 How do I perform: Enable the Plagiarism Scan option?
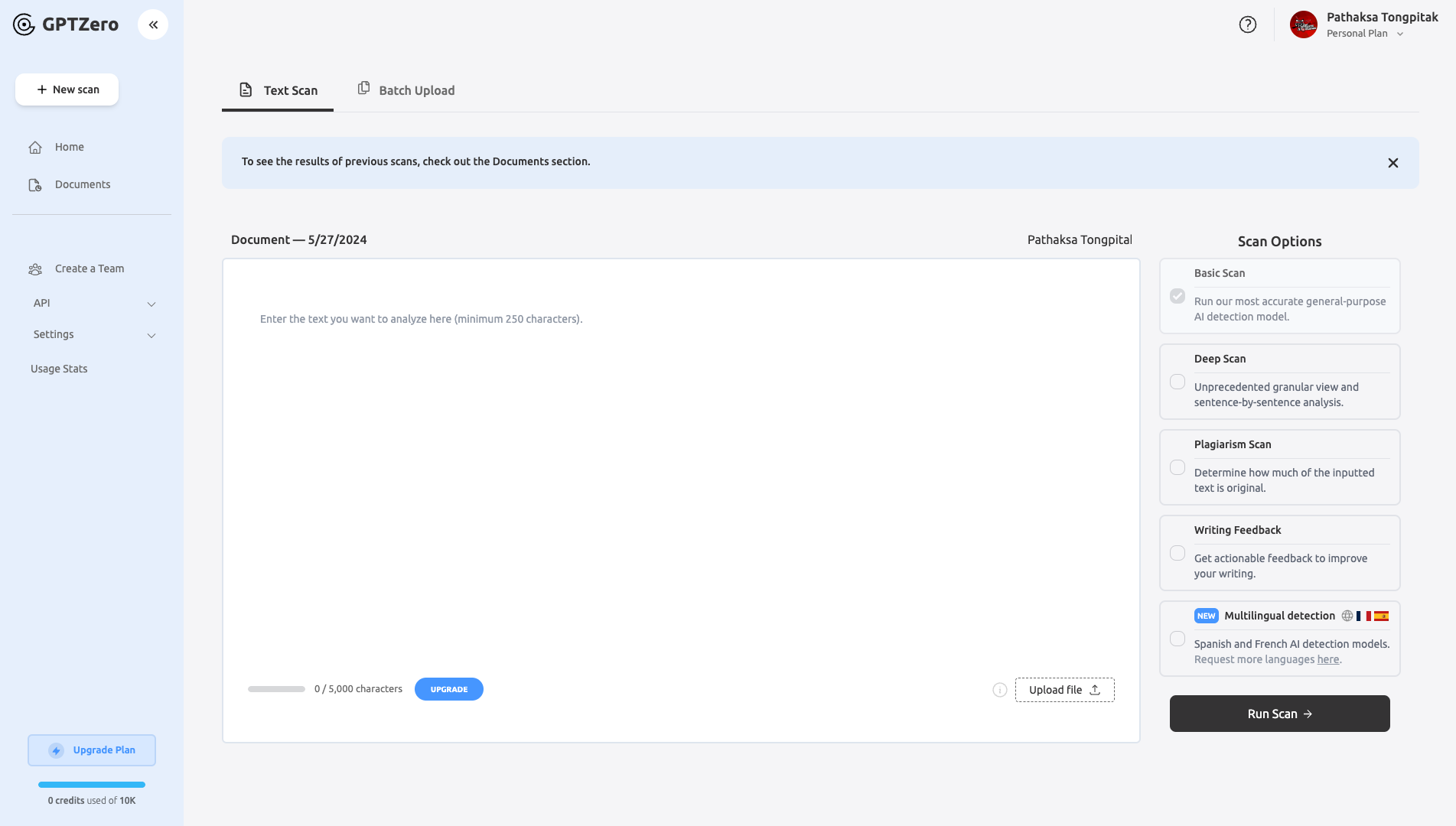pyautogui.click(x=1178, y=467)
